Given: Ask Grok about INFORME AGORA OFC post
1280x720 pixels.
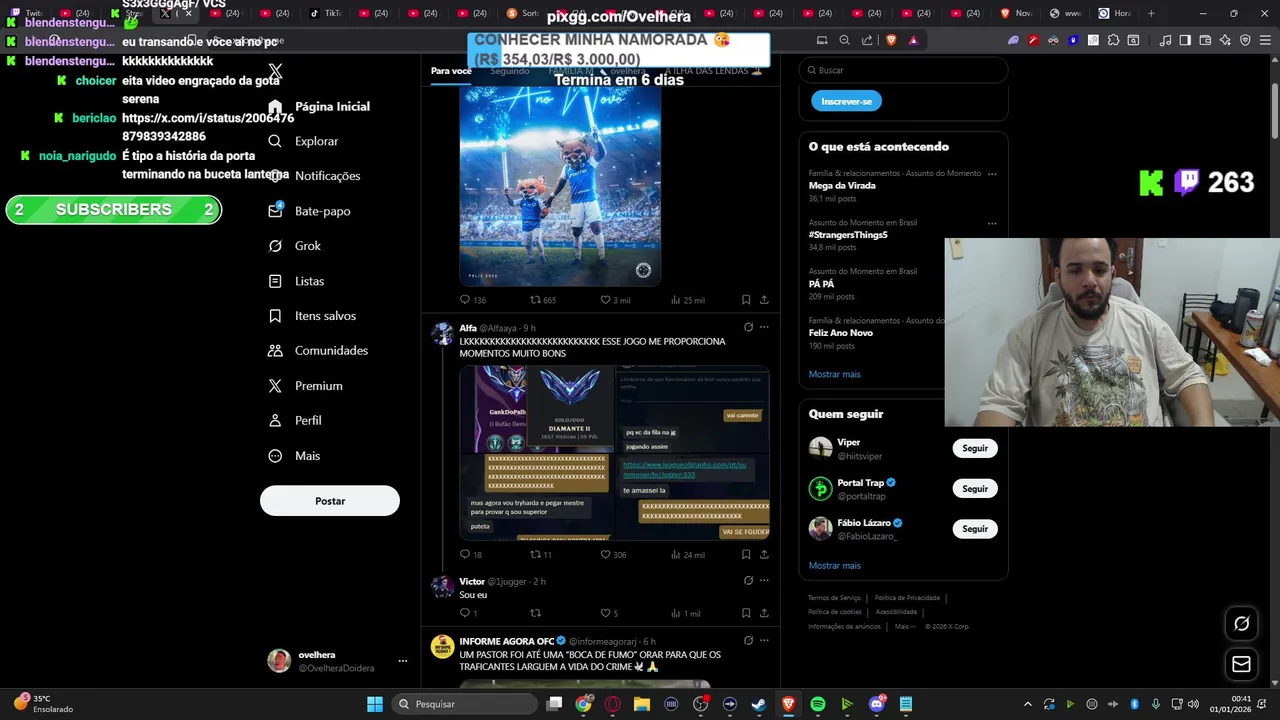Looking at the screenshot, I should click(748, 640).
